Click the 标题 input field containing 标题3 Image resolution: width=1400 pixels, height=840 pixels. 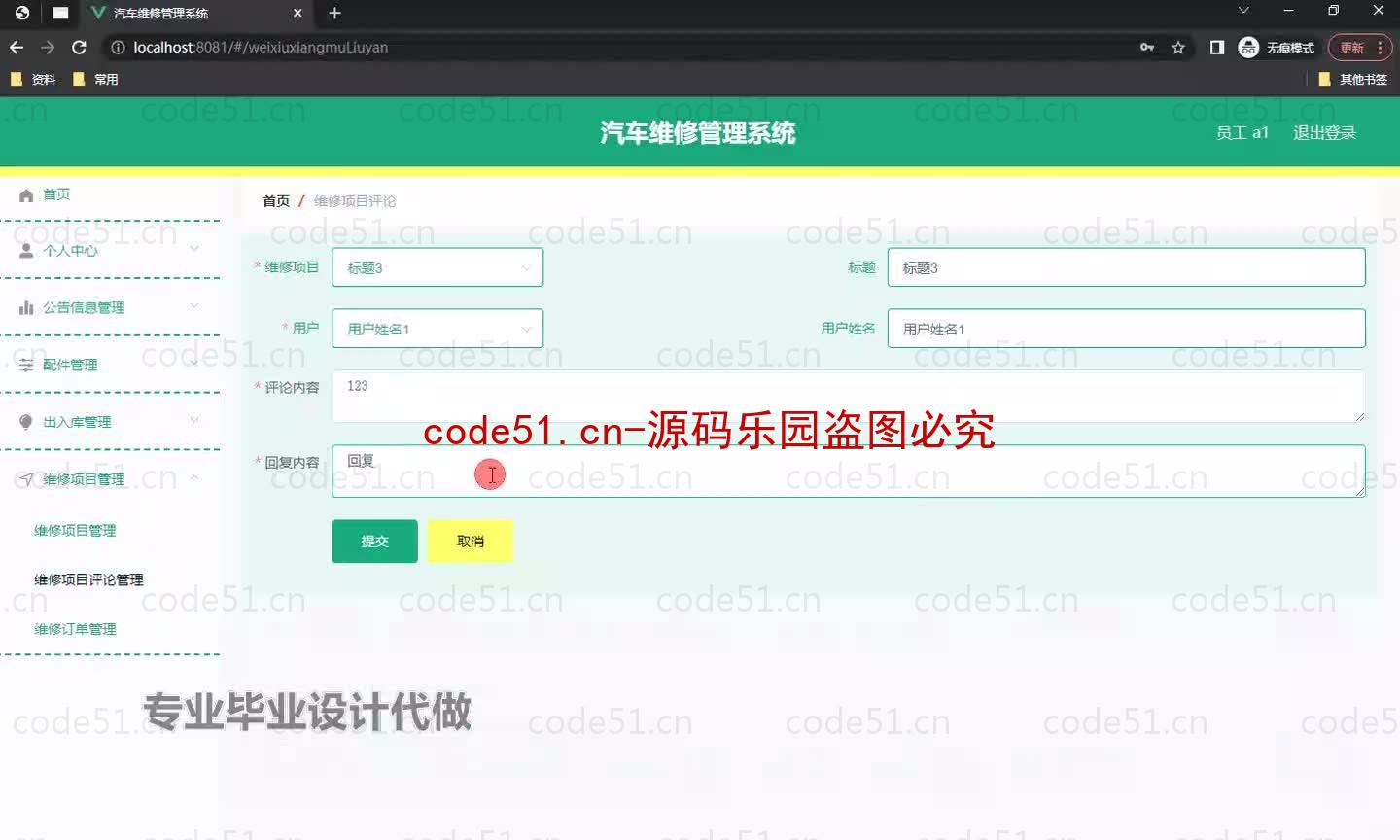click(x=1126, y=267)
